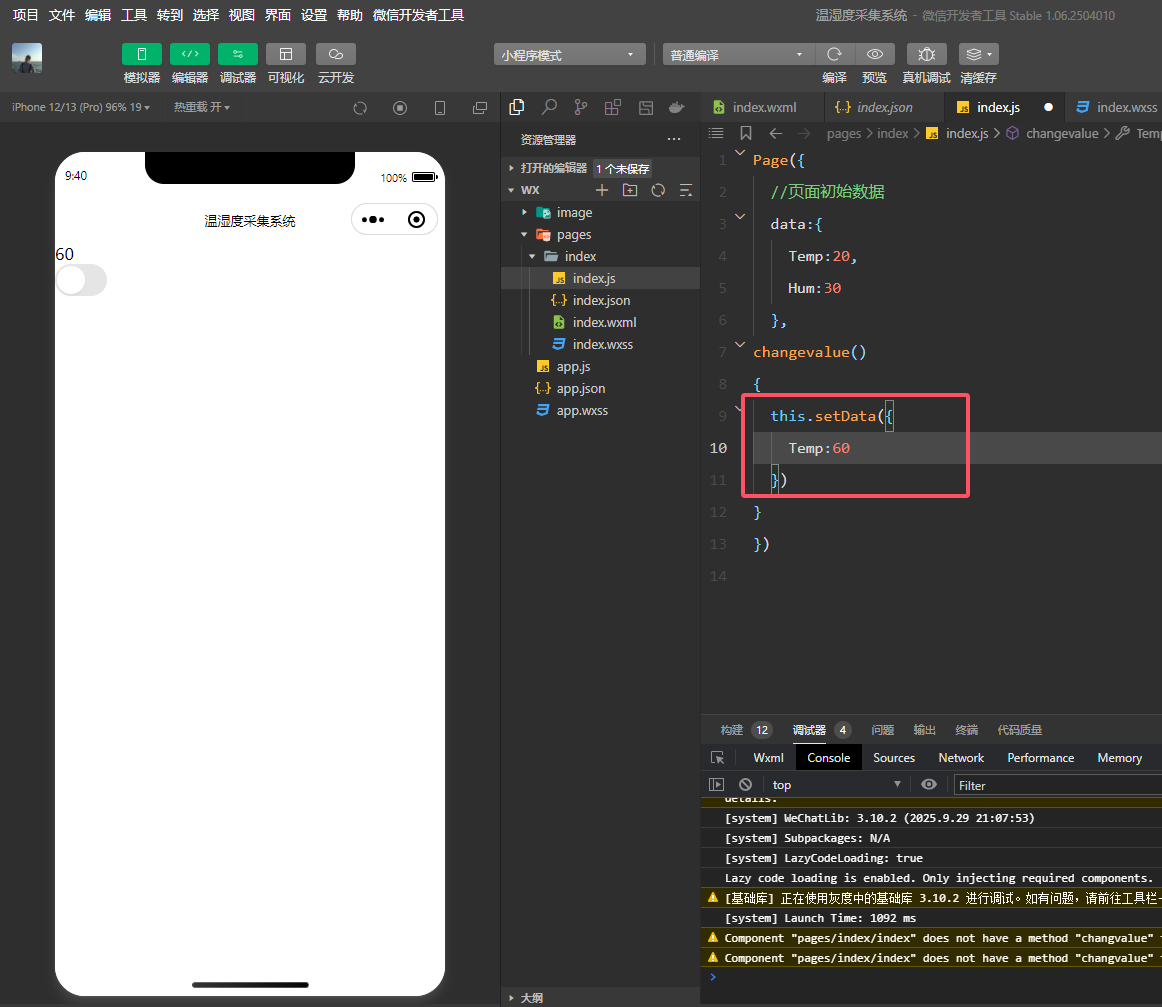
Task: Toggle console live expression eye icon
Action: 929,785
